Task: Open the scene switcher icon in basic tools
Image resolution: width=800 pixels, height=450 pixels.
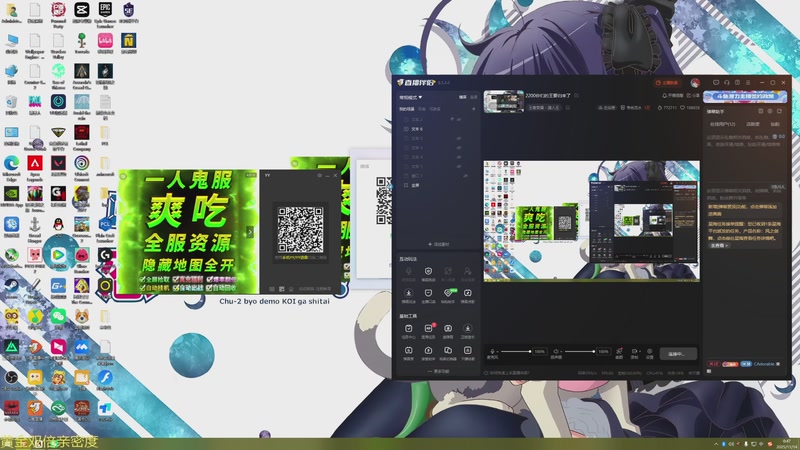Action: pos(448,351)
